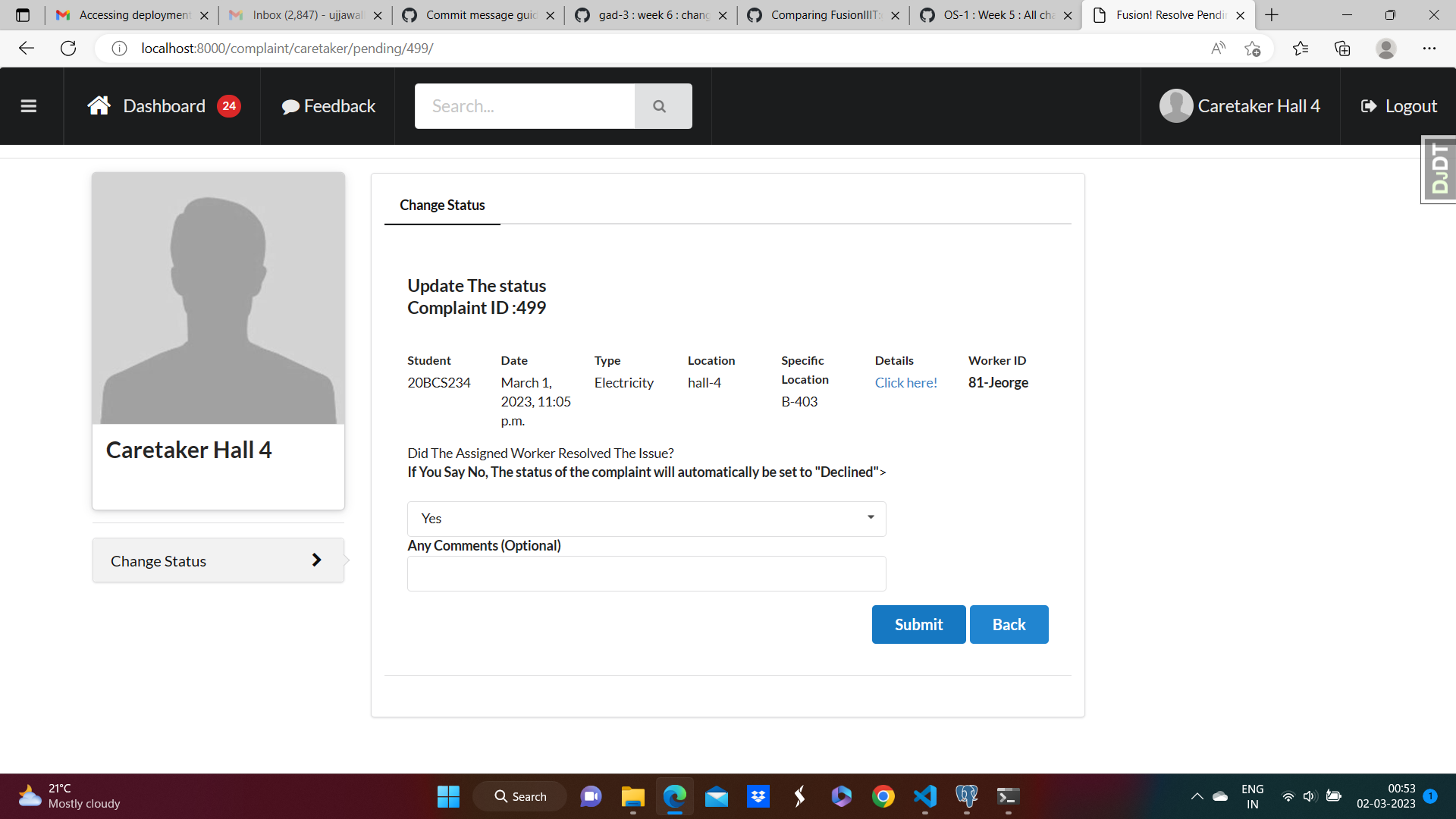The height and width of the screenshot is (819, 1456).
Task: Add this page to favorites
Action: (1252, 49)
